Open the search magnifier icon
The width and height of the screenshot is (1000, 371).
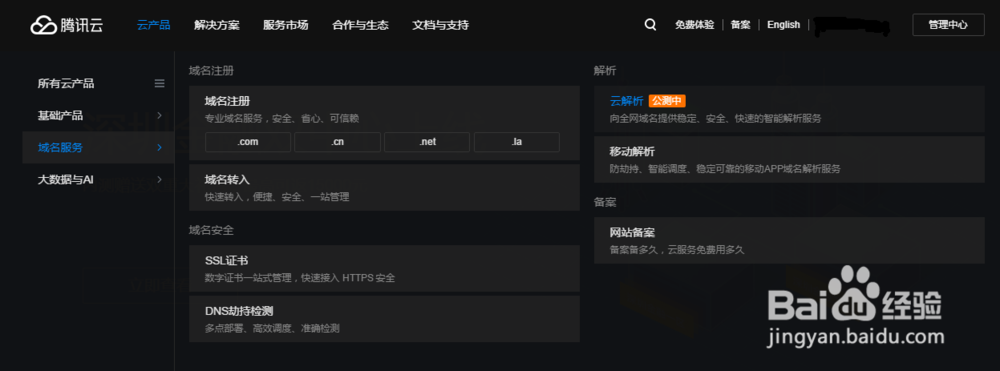[x=650, y=25]
